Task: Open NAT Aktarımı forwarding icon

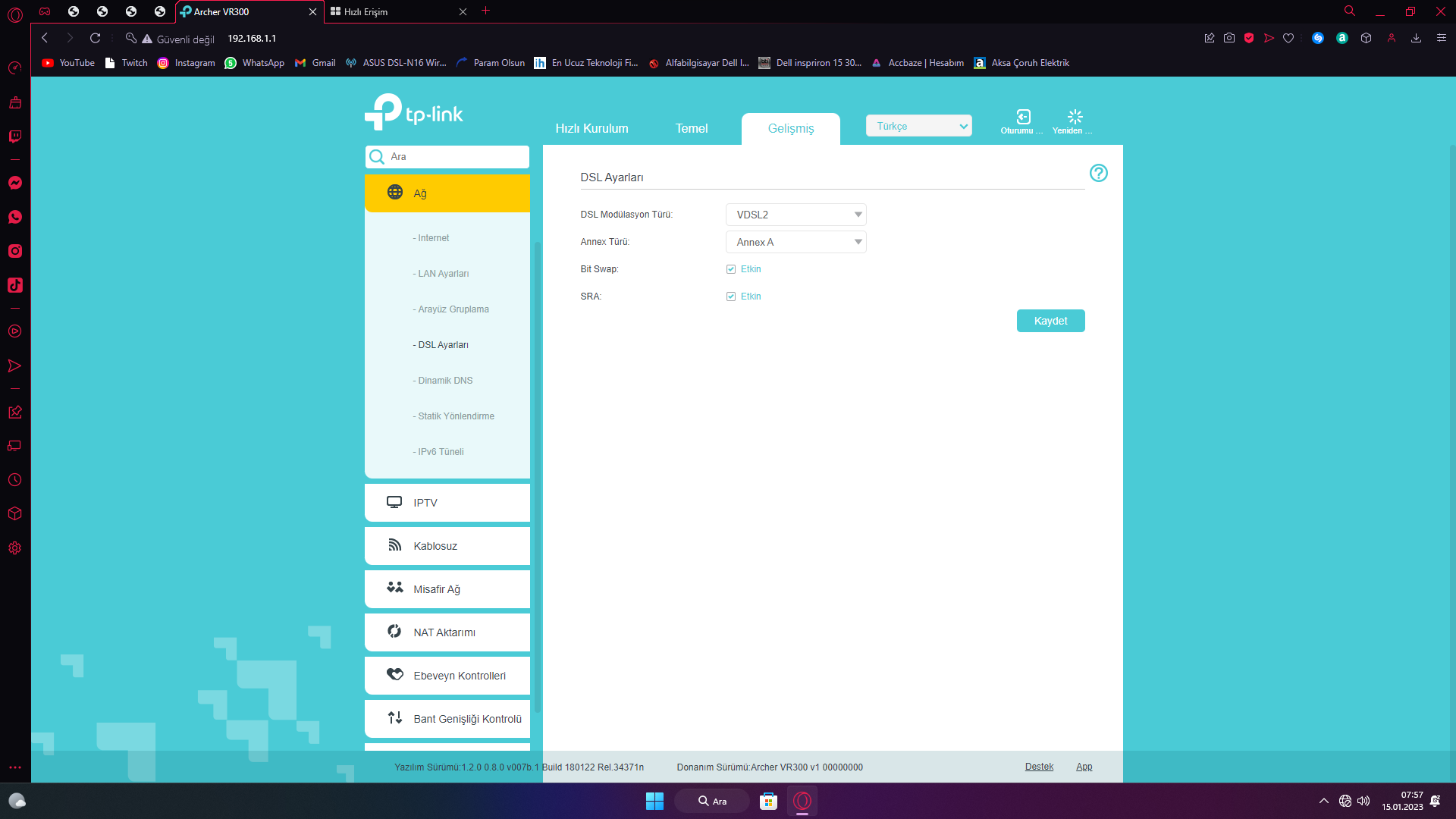Action: pyautogui.click(x=394, y=631)
